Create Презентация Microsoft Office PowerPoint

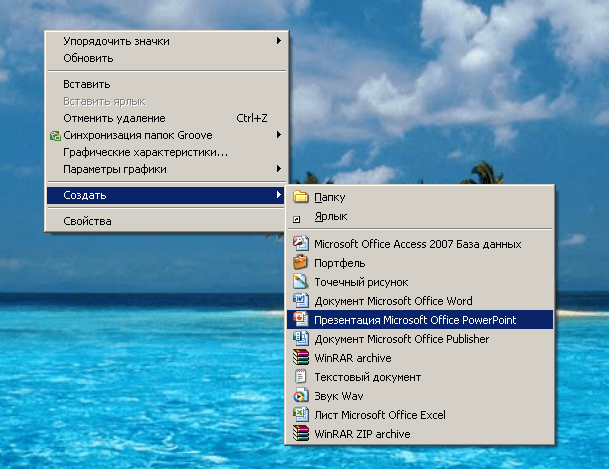[x=420, y=320]
